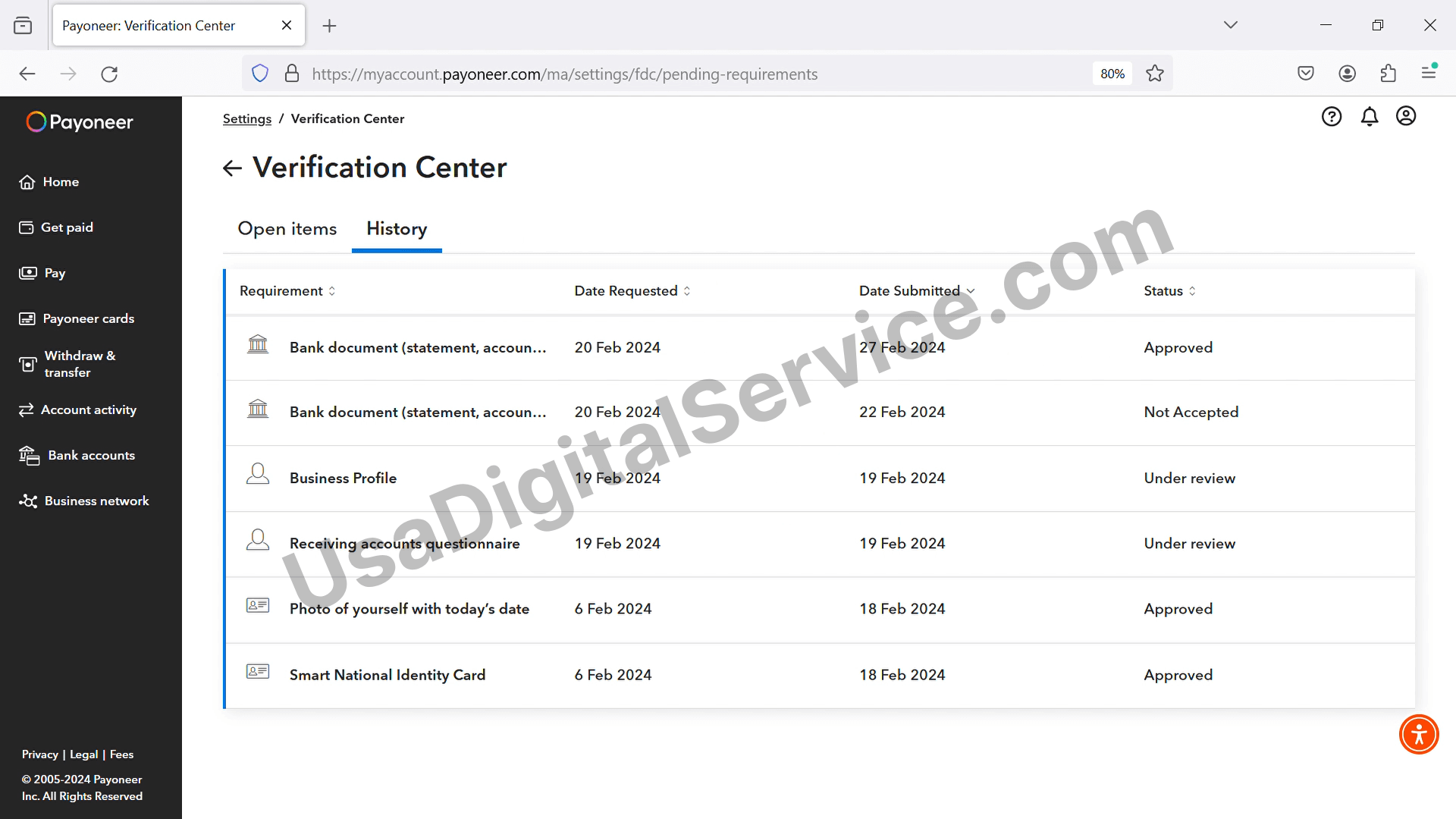Follow the Settings breadcrumb link
Image resolution: width=1456 pixels, height=819 pixels.
pyautogui.click(x=247, y=119)
